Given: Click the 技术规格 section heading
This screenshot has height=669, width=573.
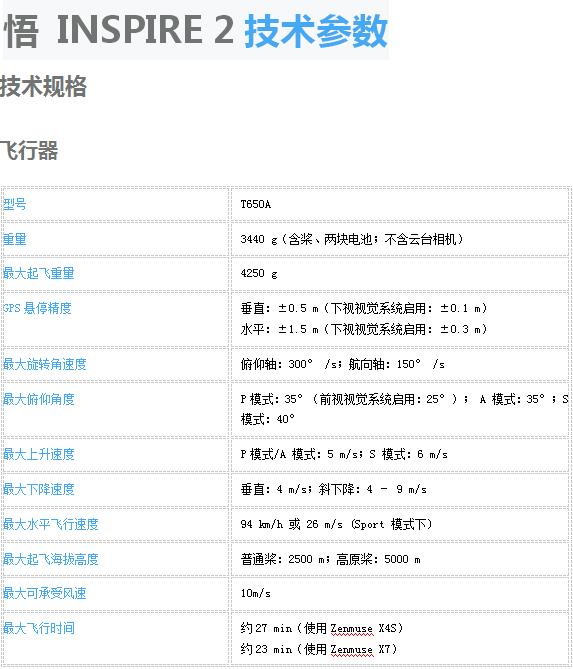Looking at the screenshot, I should [44, 87].
